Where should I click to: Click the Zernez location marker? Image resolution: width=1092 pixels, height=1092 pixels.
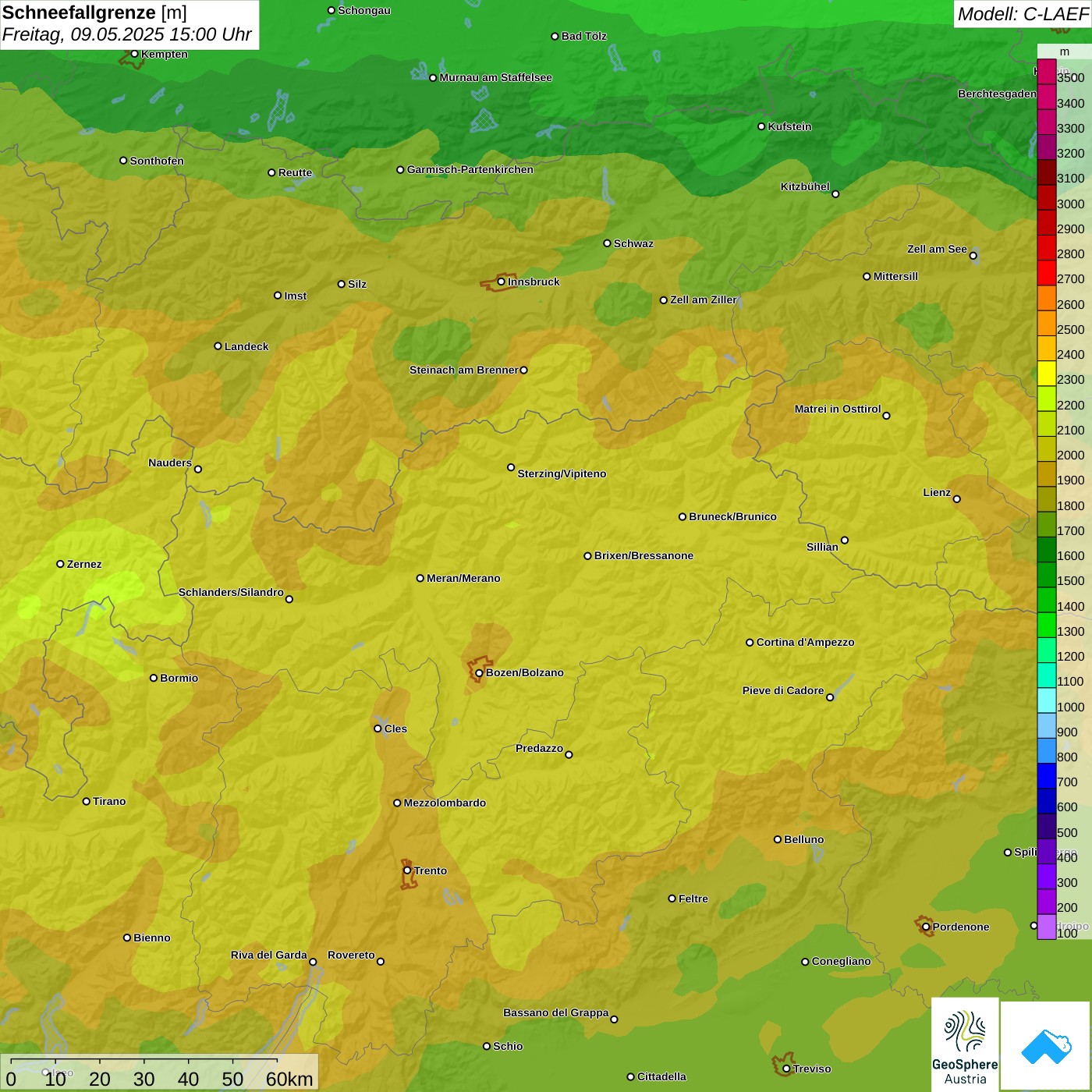click(x=60, y=564)
